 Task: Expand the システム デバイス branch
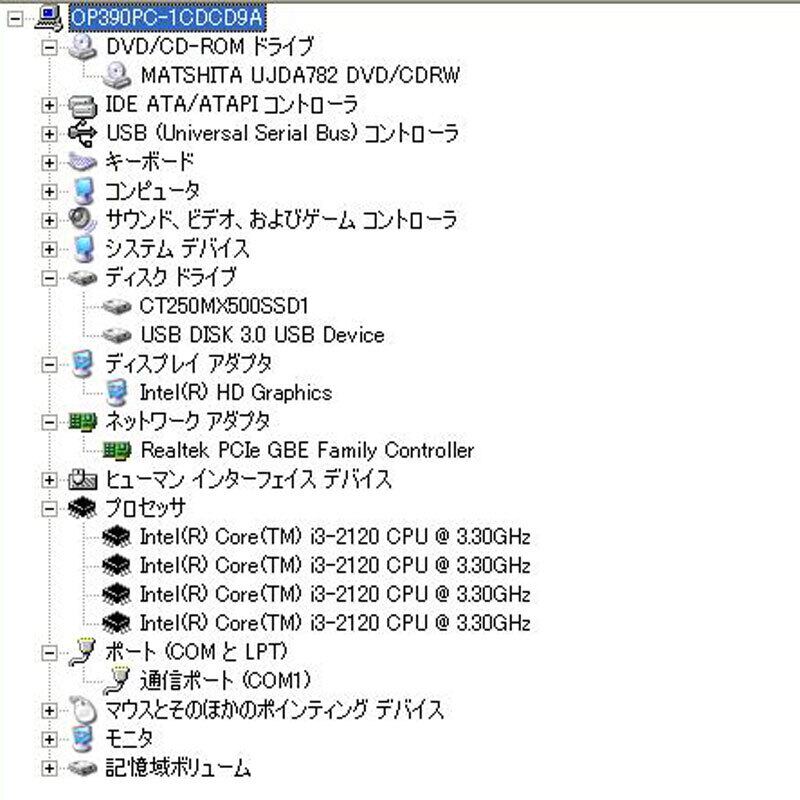[49, 249]
